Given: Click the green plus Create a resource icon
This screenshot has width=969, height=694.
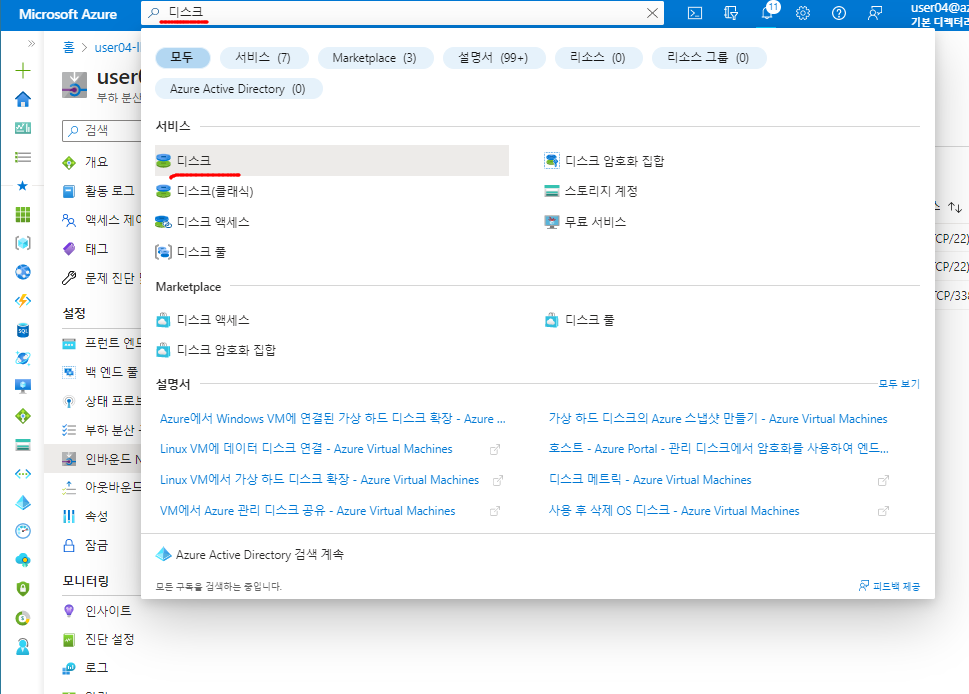Looking at the screenshot, I should (x=23, y=70).
